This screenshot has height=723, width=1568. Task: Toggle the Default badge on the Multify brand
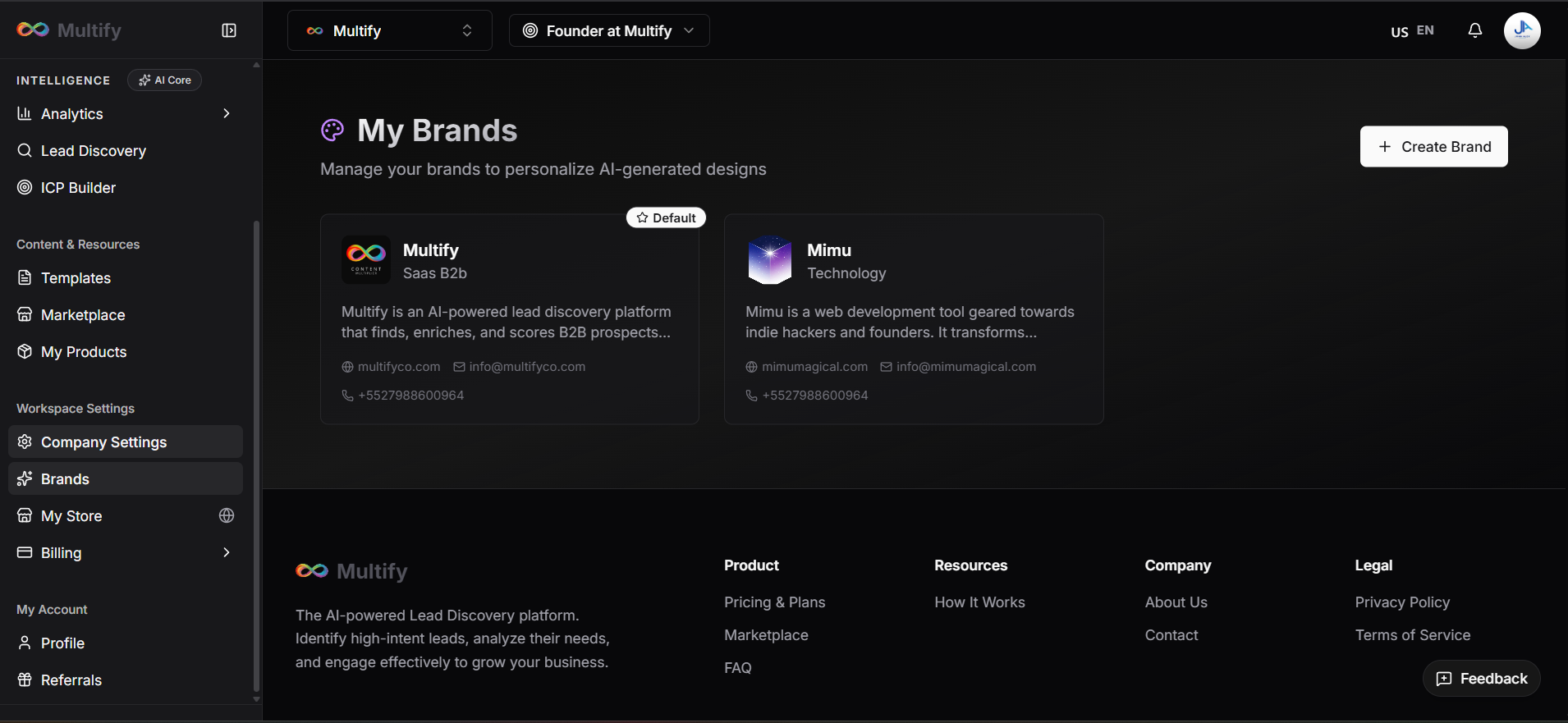(666, 217)
